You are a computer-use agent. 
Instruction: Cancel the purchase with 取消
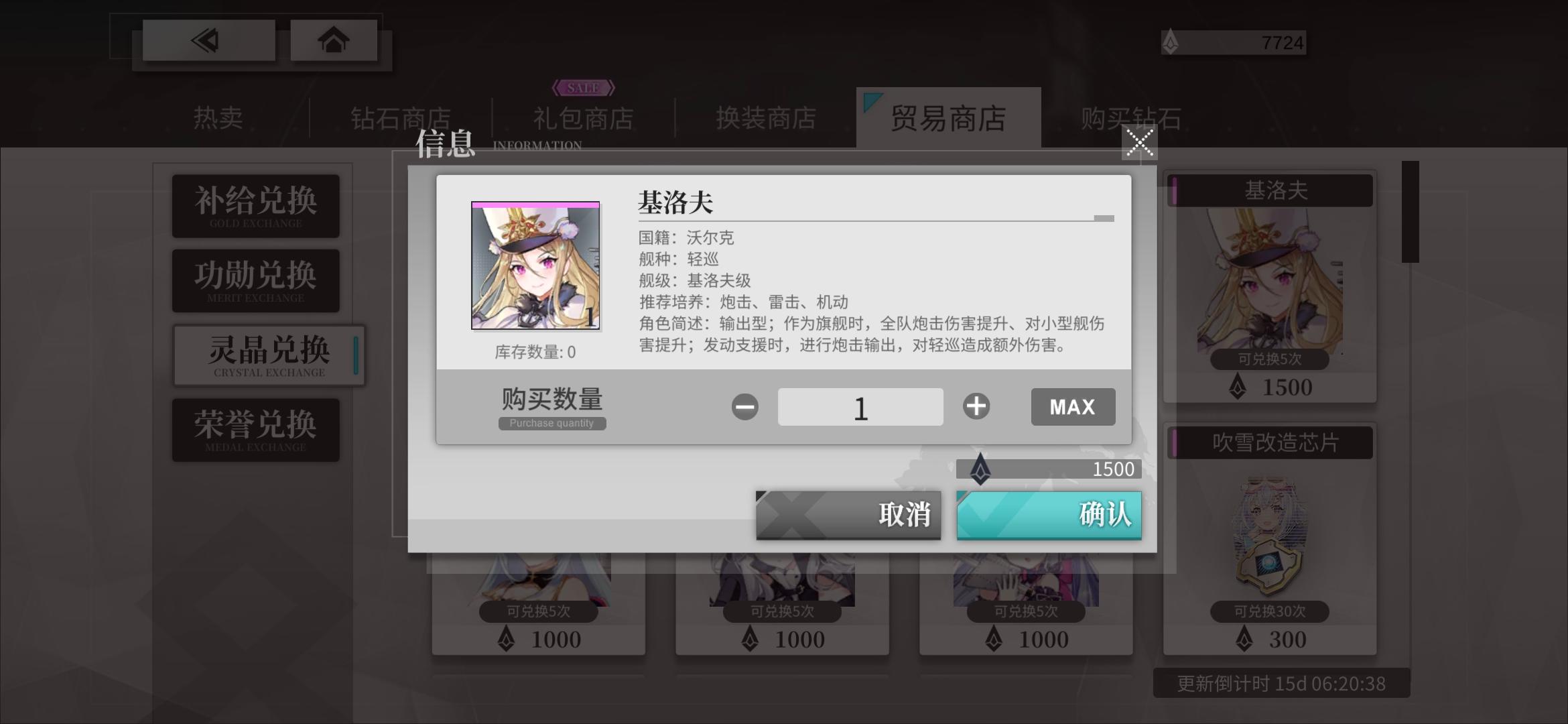click(x=848, y=515)
